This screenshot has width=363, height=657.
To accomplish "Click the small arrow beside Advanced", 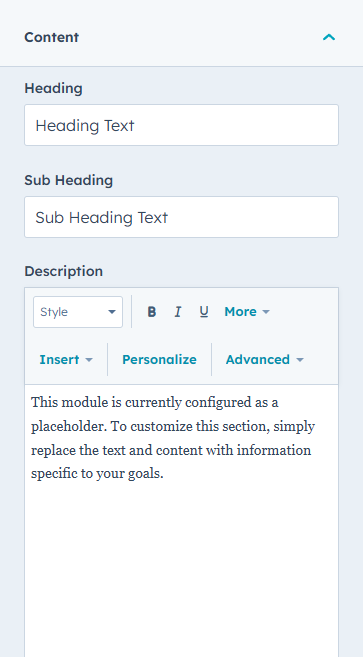I will (x=300, y=360).
